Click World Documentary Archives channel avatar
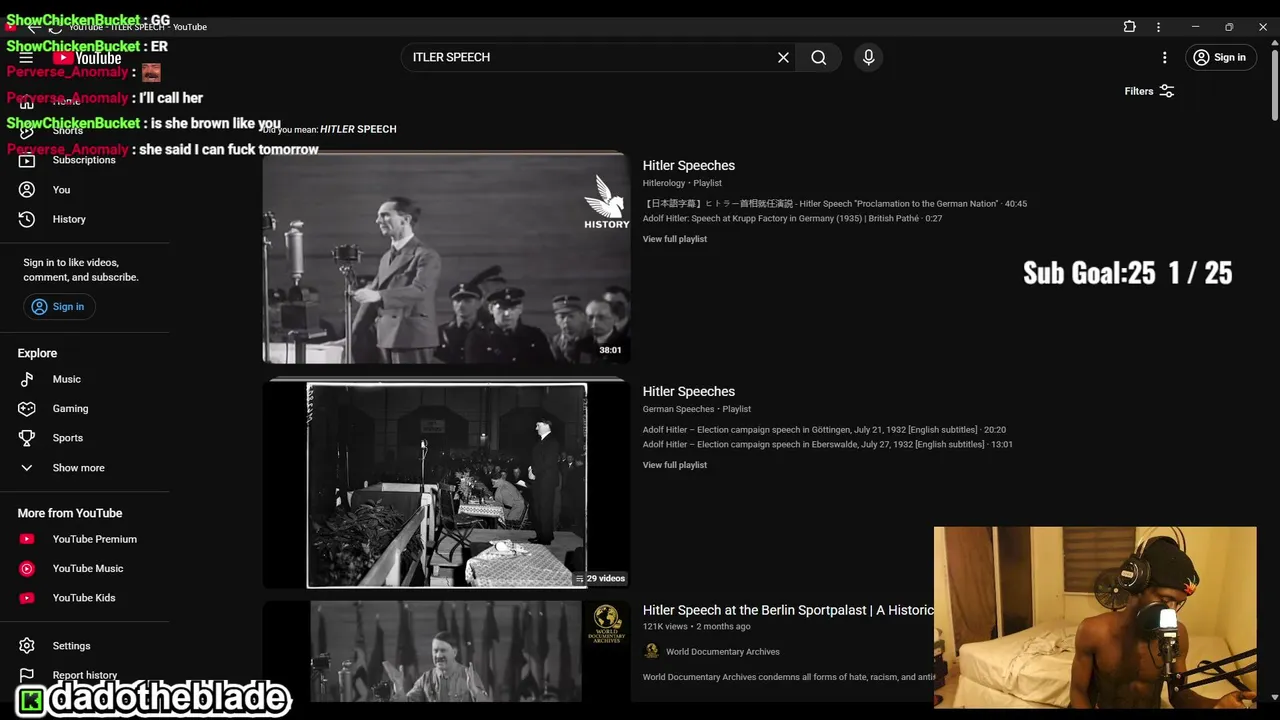Screen dimensions: 1280x720 (651, 652)
